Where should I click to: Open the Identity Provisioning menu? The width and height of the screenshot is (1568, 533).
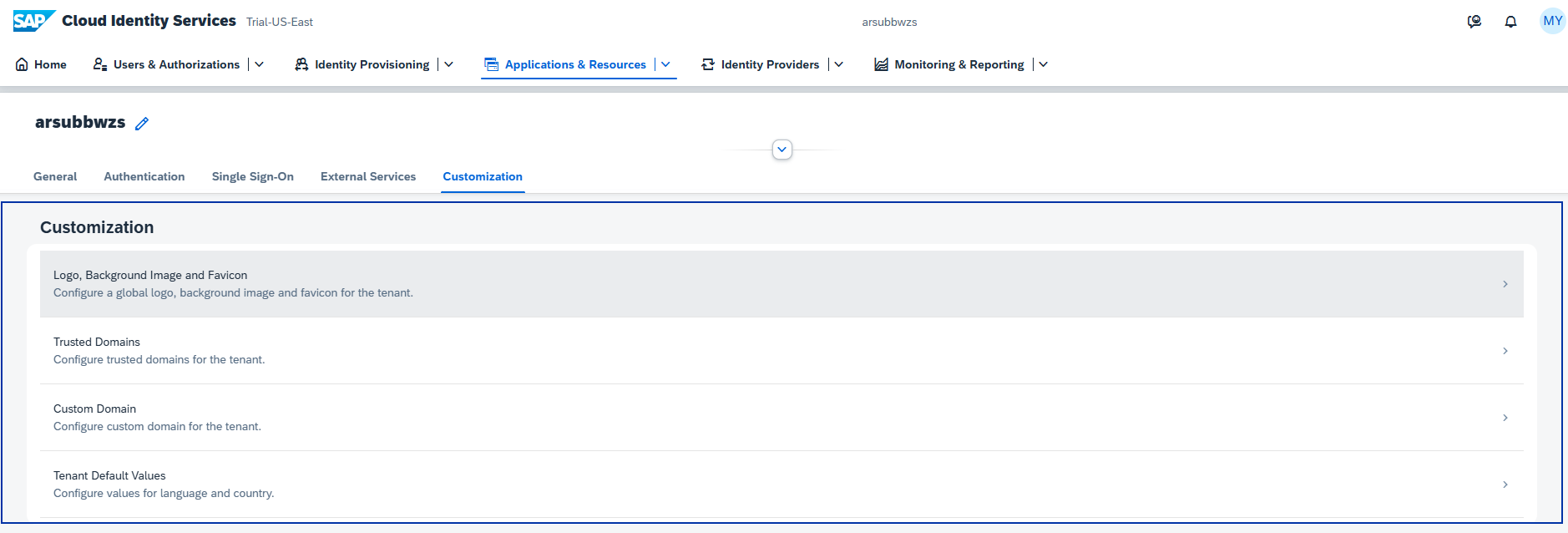click(372, 64)
